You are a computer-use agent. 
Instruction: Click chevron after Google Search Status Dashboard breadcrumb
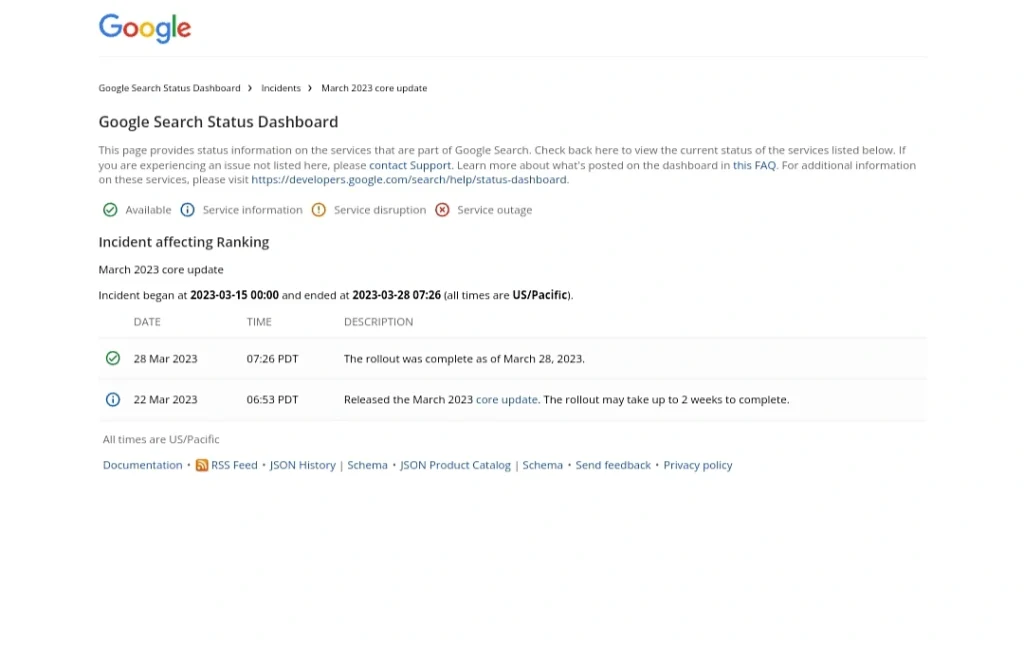[x=249, y=88]
